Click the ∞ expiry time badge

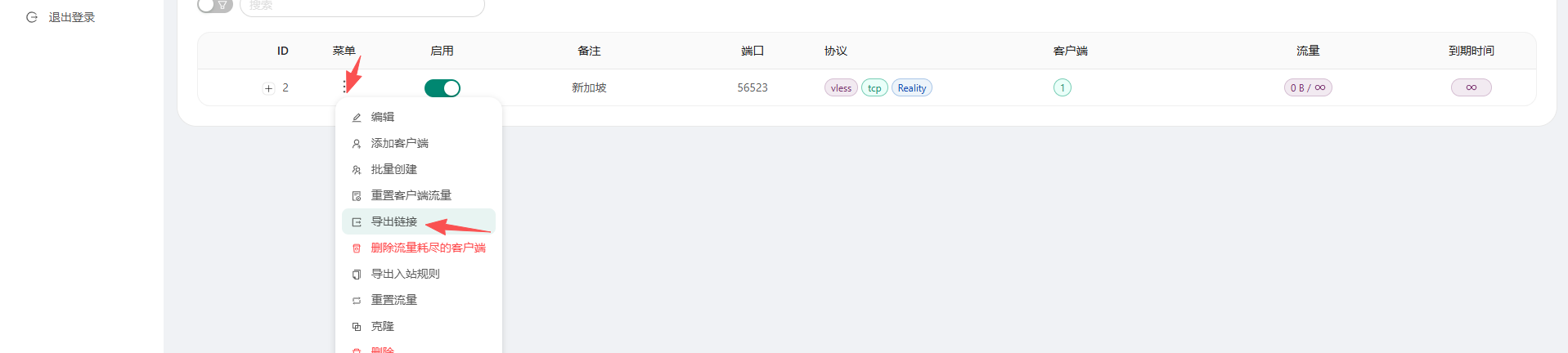click(x=1471, y=87)
